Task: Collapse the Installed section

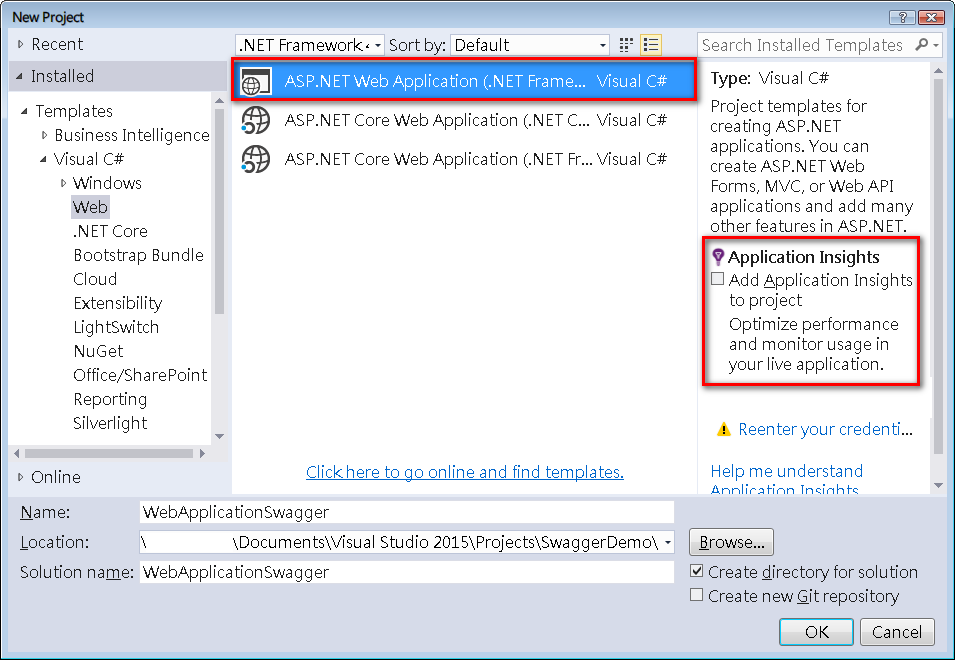Action: pyautogui.click(x=20, y=76)
